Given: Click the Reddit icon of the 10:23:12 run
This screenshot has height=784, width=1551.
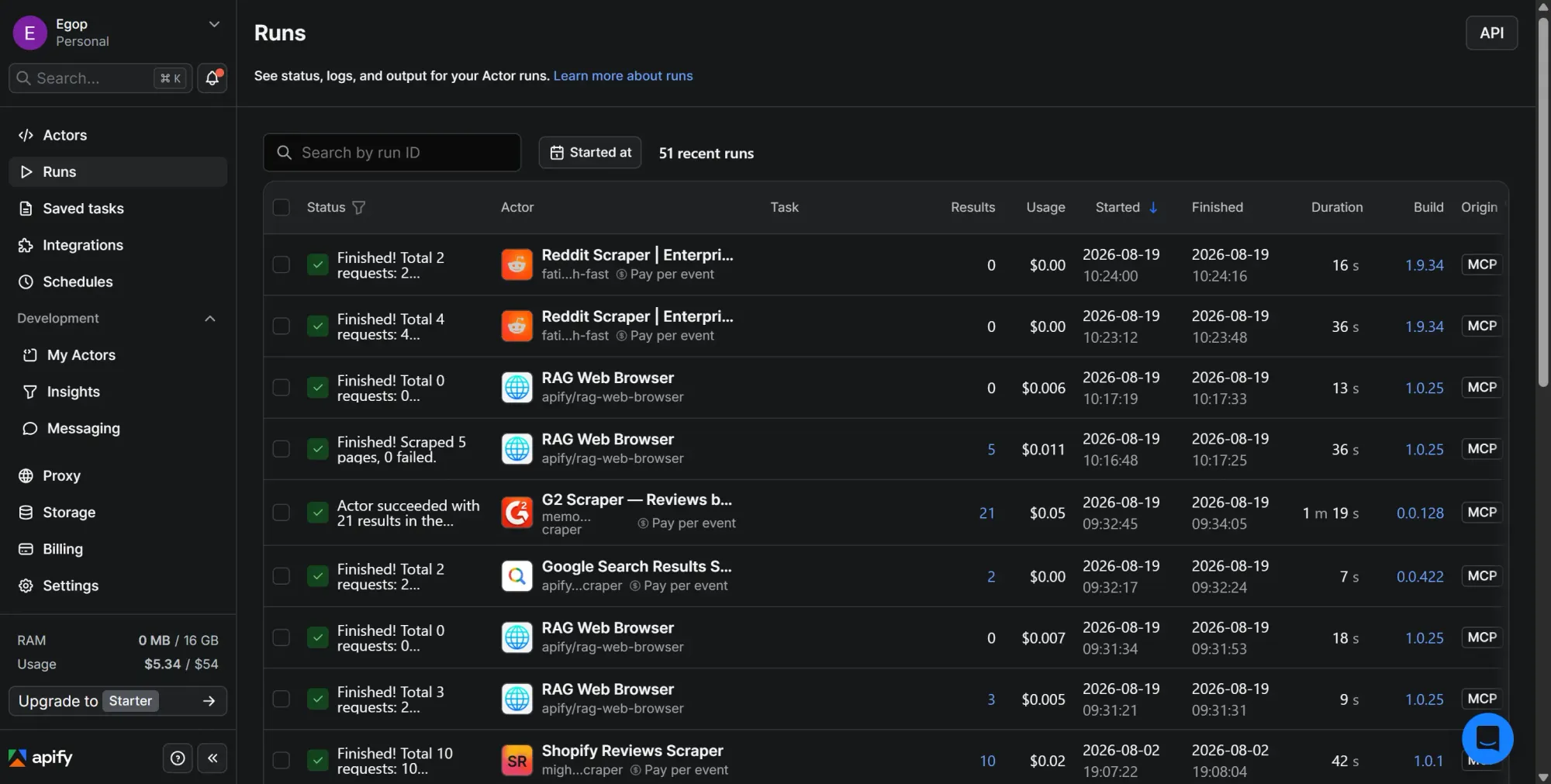Looking at the screenshot, I should pos(516,326).
